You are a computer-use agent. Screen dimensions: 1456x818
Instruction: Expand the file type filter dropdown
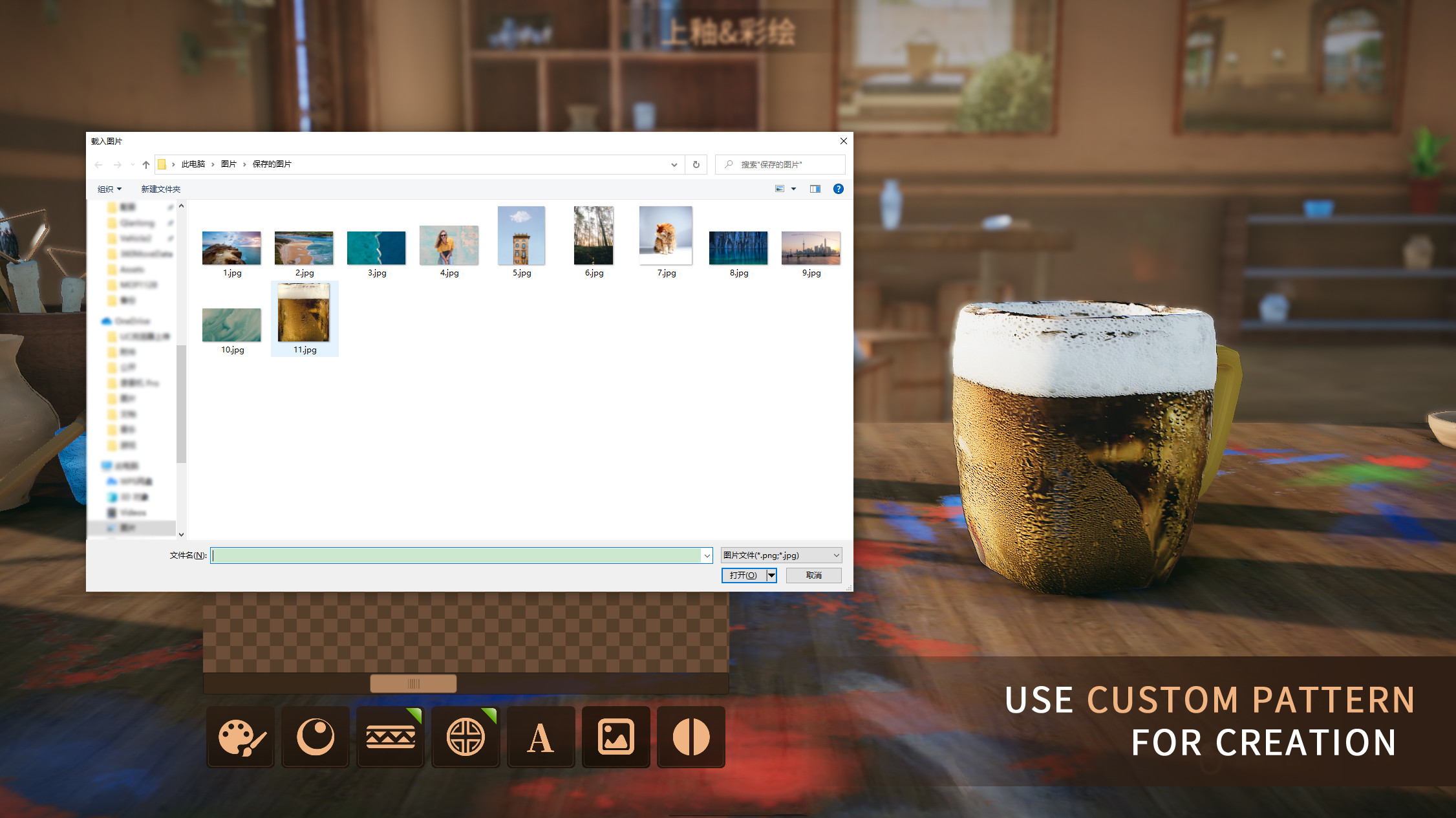[836, 555]
